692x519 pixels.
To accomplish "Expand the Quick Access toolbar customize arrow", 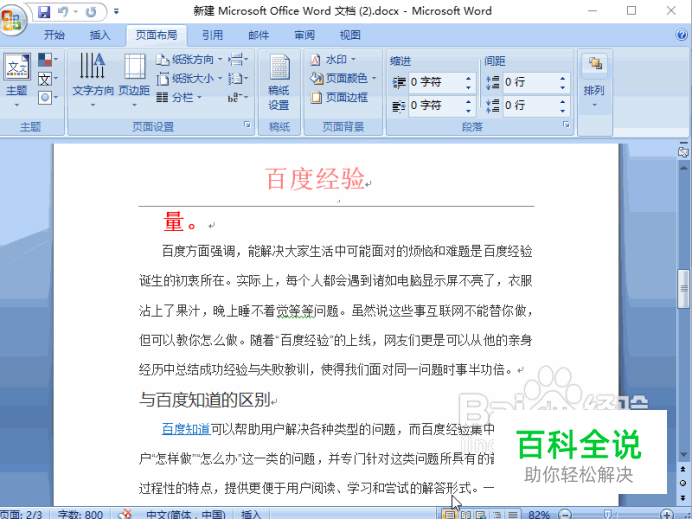I will [x=117, y=11].
